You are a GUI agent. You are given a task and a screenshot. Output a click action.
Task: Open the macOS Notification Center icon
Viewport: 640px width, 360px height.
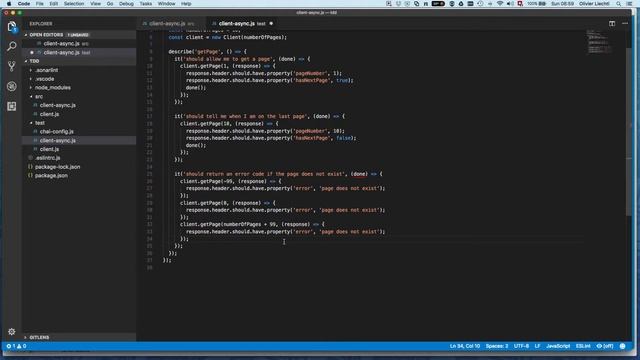(630, 4)
